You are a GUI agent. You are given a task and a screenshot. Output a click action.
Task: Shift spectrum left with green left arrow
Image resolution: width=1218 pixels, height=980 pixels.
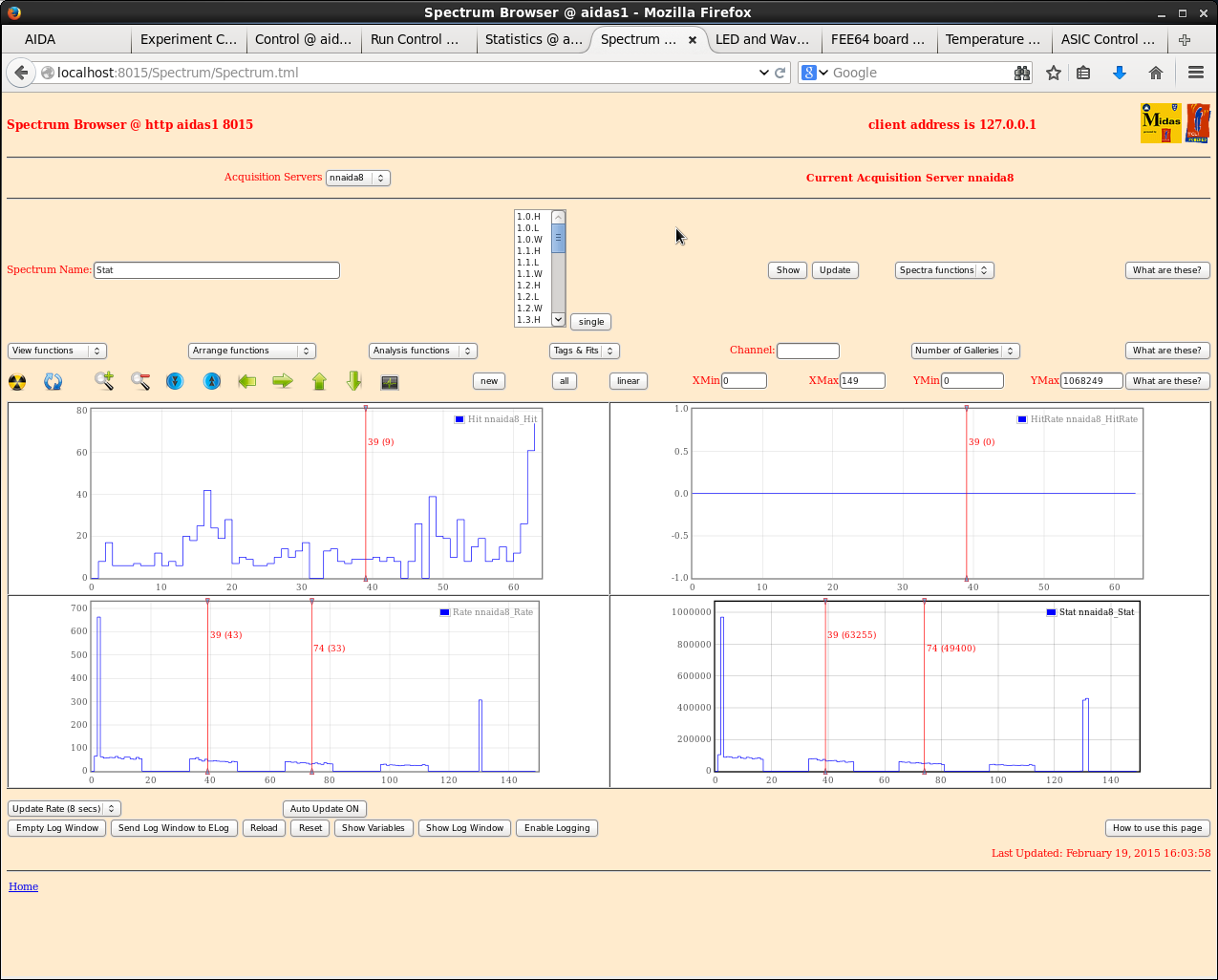[247, 381]
